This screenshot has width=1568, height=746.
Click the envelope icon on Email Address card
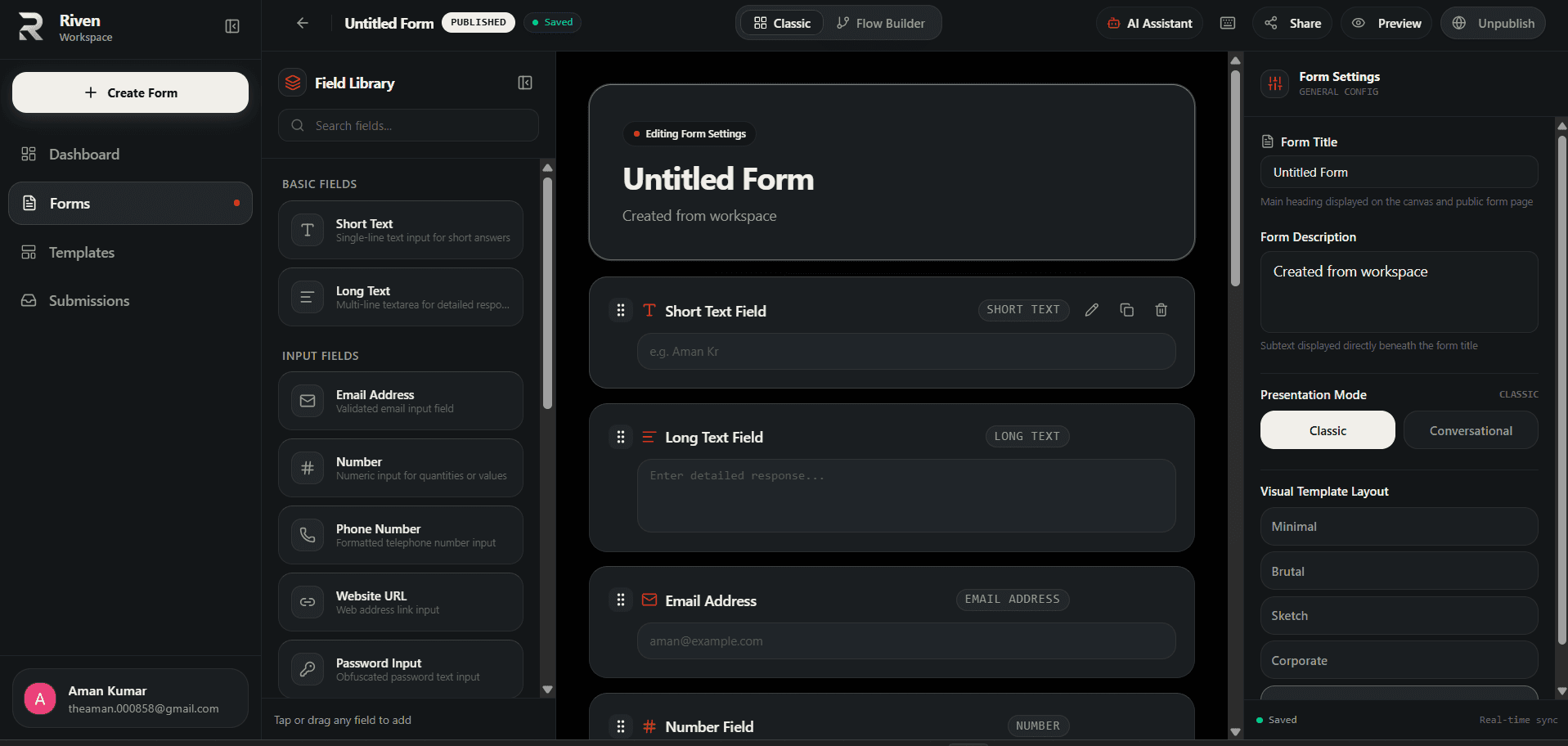pos(649,600)
